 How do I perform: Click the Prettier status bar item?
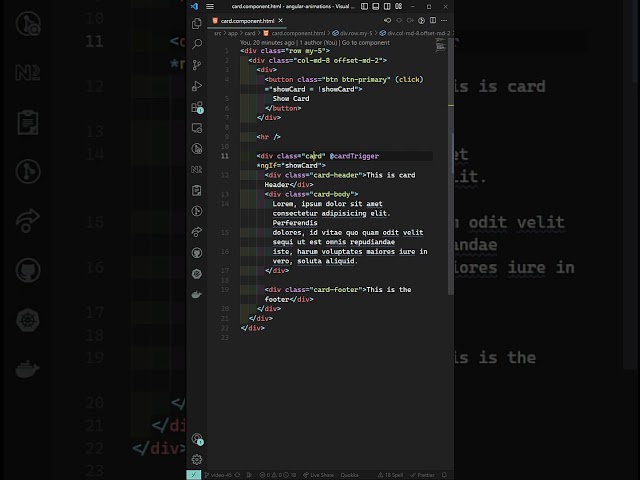tap(422, 475)
